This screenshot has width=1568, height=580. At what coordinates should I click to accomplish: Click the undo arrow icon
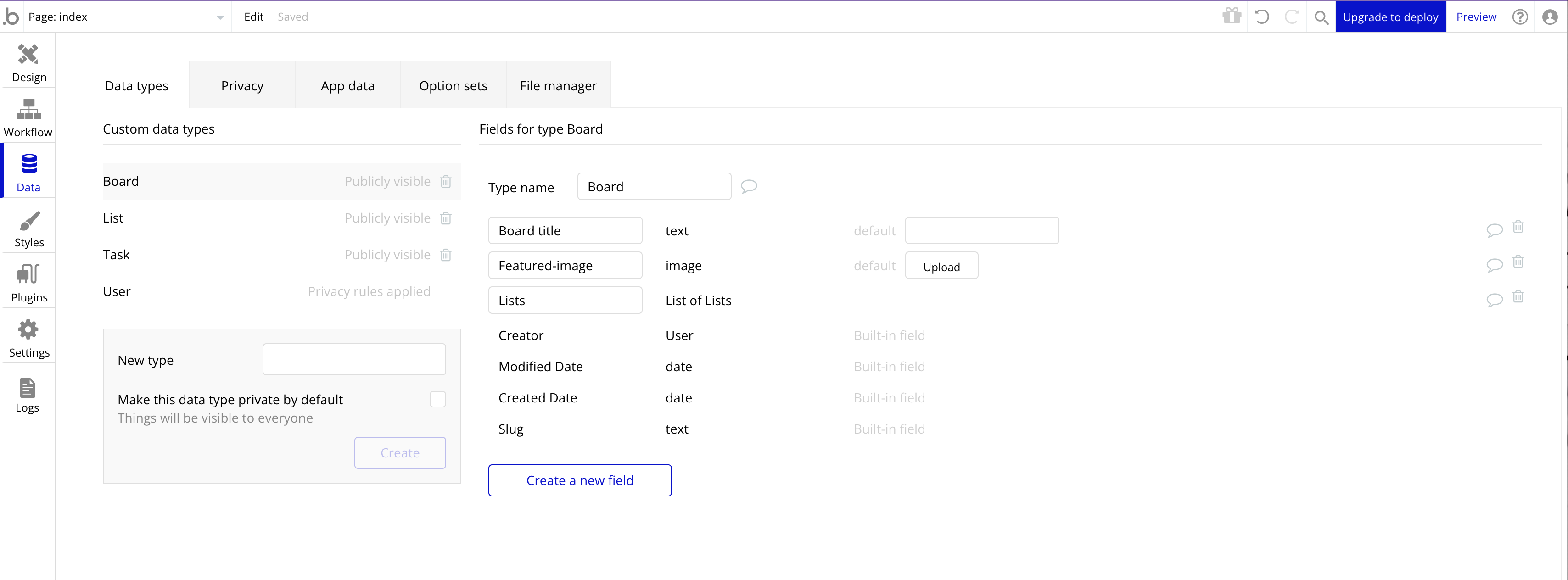tap(1262, 17)
